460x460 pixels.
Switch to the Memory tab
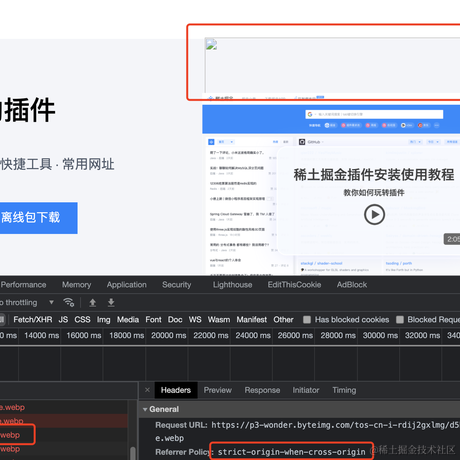pos(76,285)
